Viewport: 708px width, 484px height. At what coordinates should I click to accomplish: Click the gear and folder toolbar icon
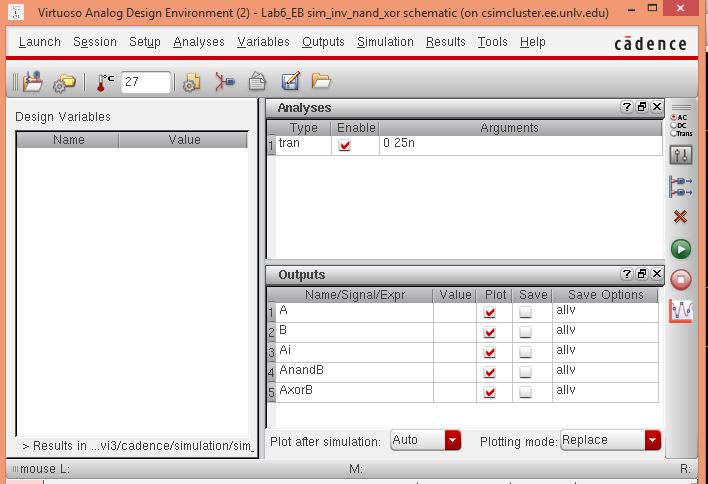tap(64, 83)
